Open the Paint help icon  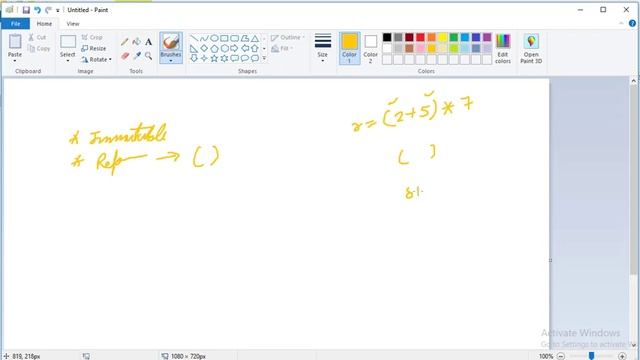632,24
